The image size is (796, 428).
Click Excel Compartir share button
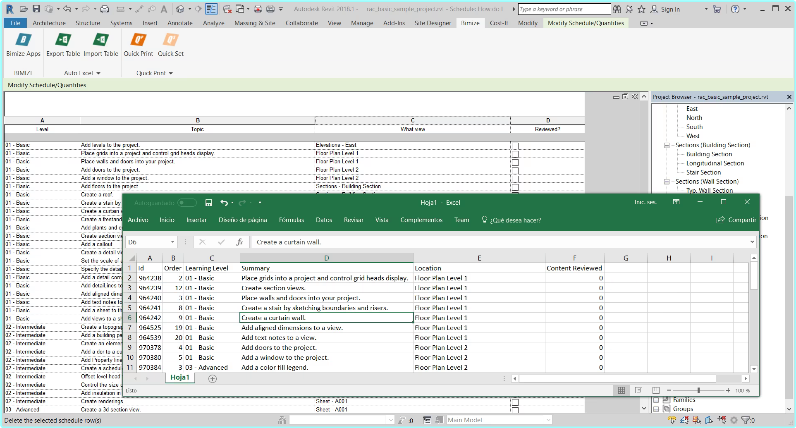(x=737, y=220)
